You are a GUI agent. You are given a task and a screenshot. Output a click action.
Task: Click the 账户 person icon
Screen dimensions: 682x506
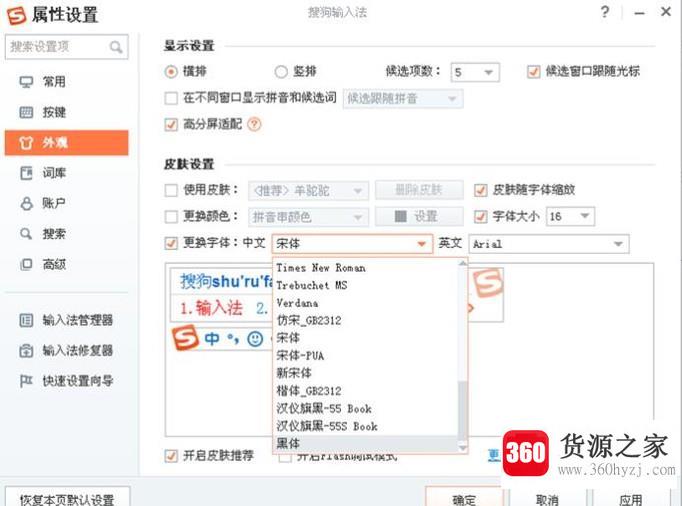[x=27, y=203]
